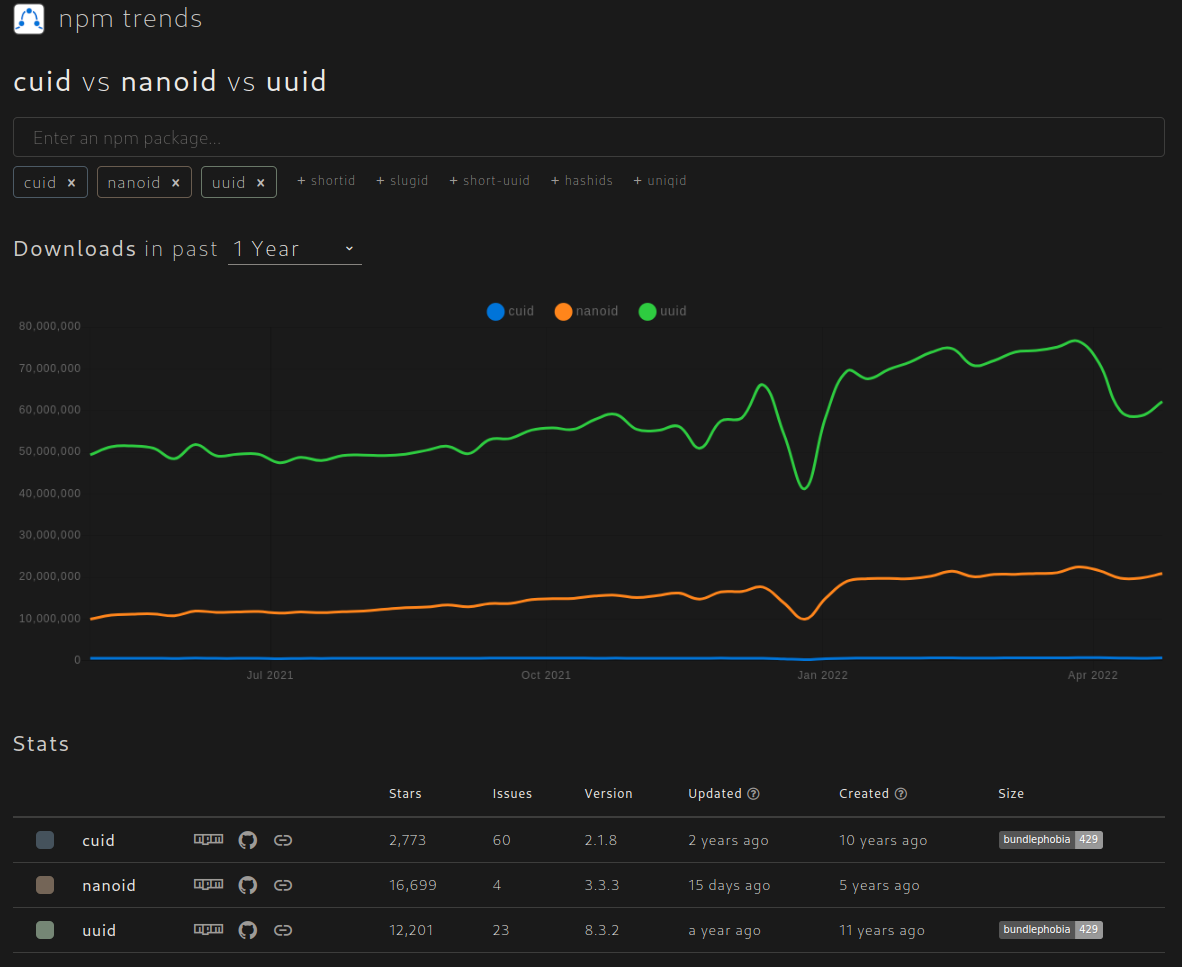Add suggested package hashids
This screenshot has width=1182, height=967.
tap(581, 181)
